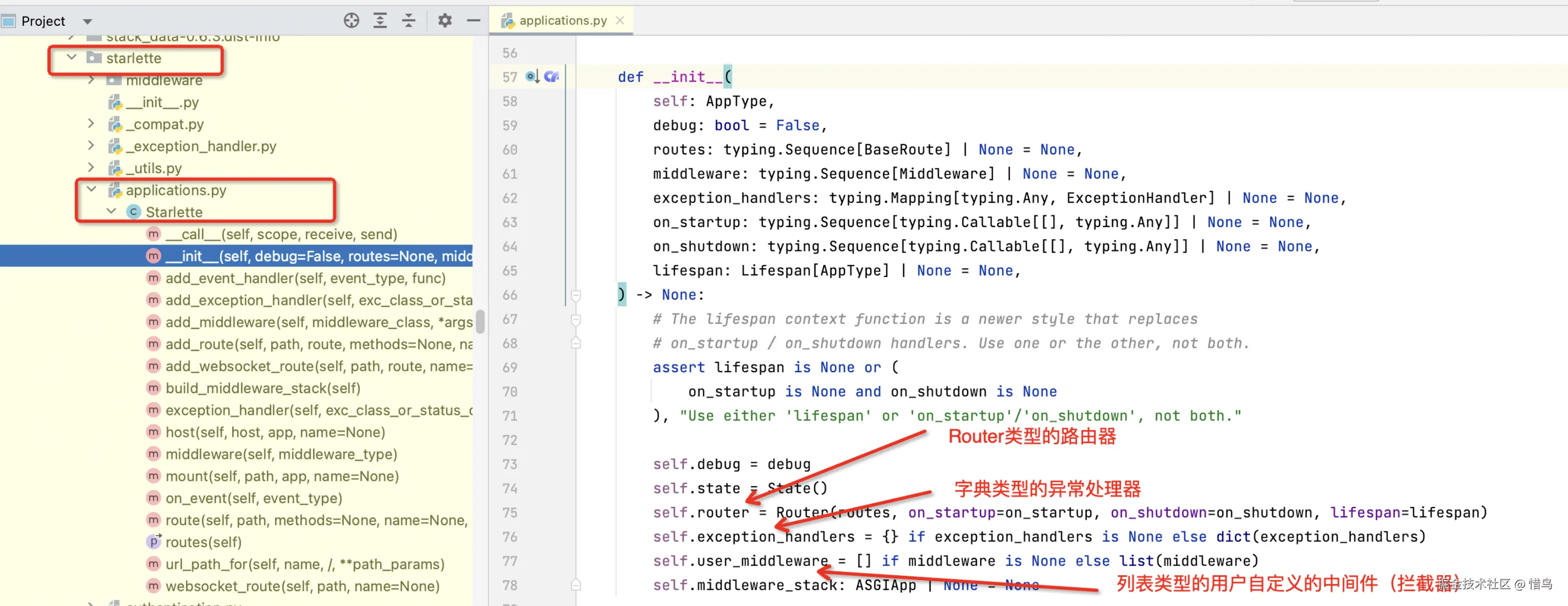The width and height of the screenshot is (1568, 606).
Task: Close the applications.py tab
Action: coord(619,21)
